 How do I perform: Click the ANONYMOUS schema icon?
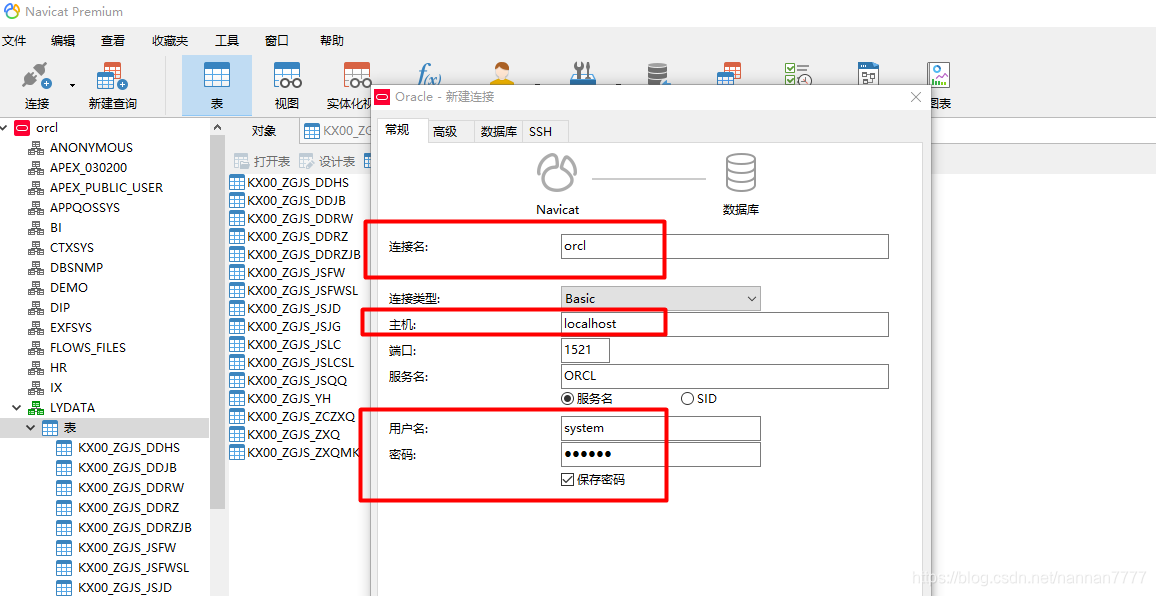36,148
